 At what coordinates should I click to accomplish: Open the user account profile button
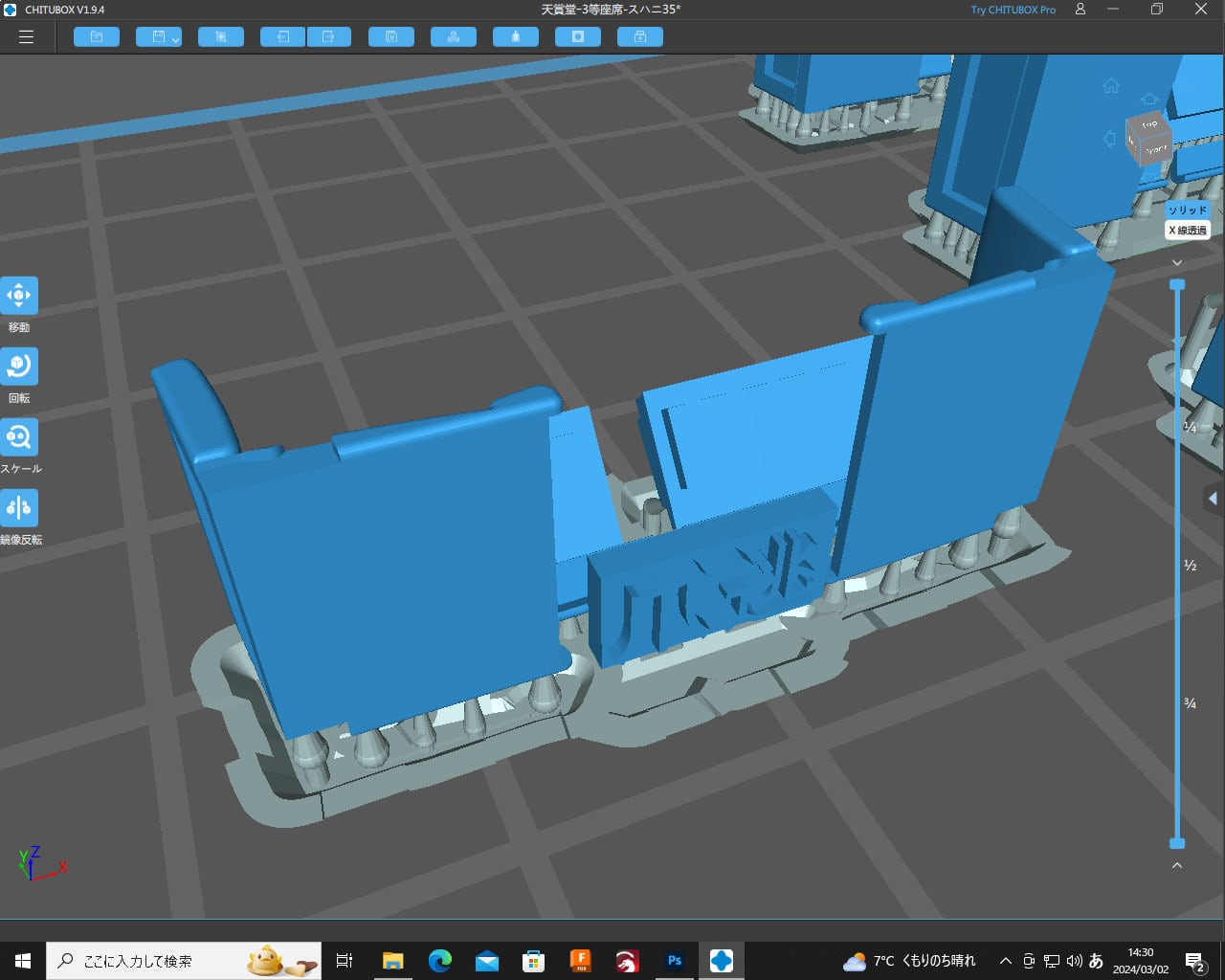pos(1080,10)
